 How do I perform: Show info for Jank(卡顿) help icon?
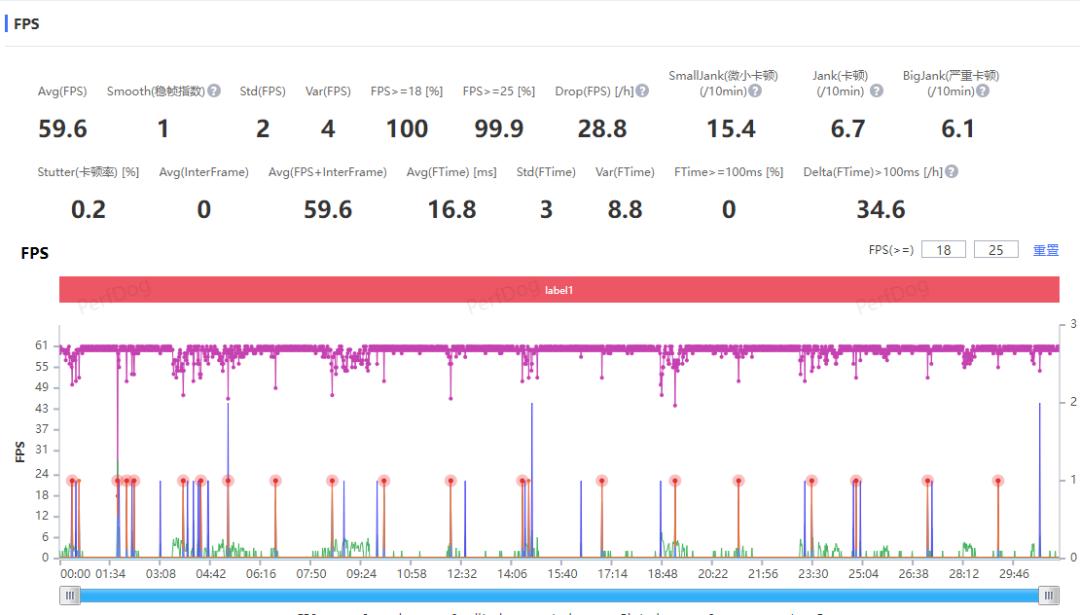click(876, 91)
